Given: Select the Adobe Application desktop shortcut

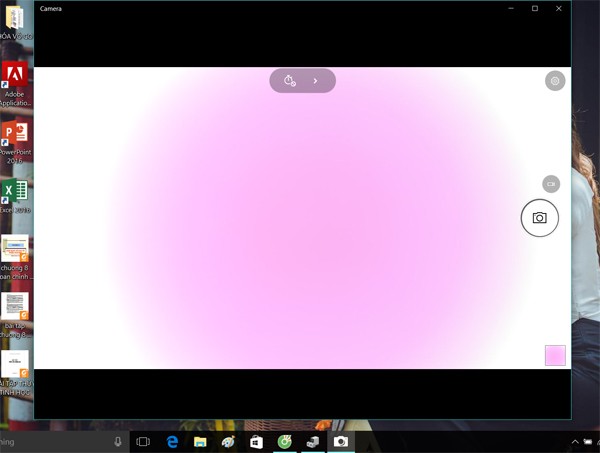Looking at the screenshot, I should [x=15, y=84].
